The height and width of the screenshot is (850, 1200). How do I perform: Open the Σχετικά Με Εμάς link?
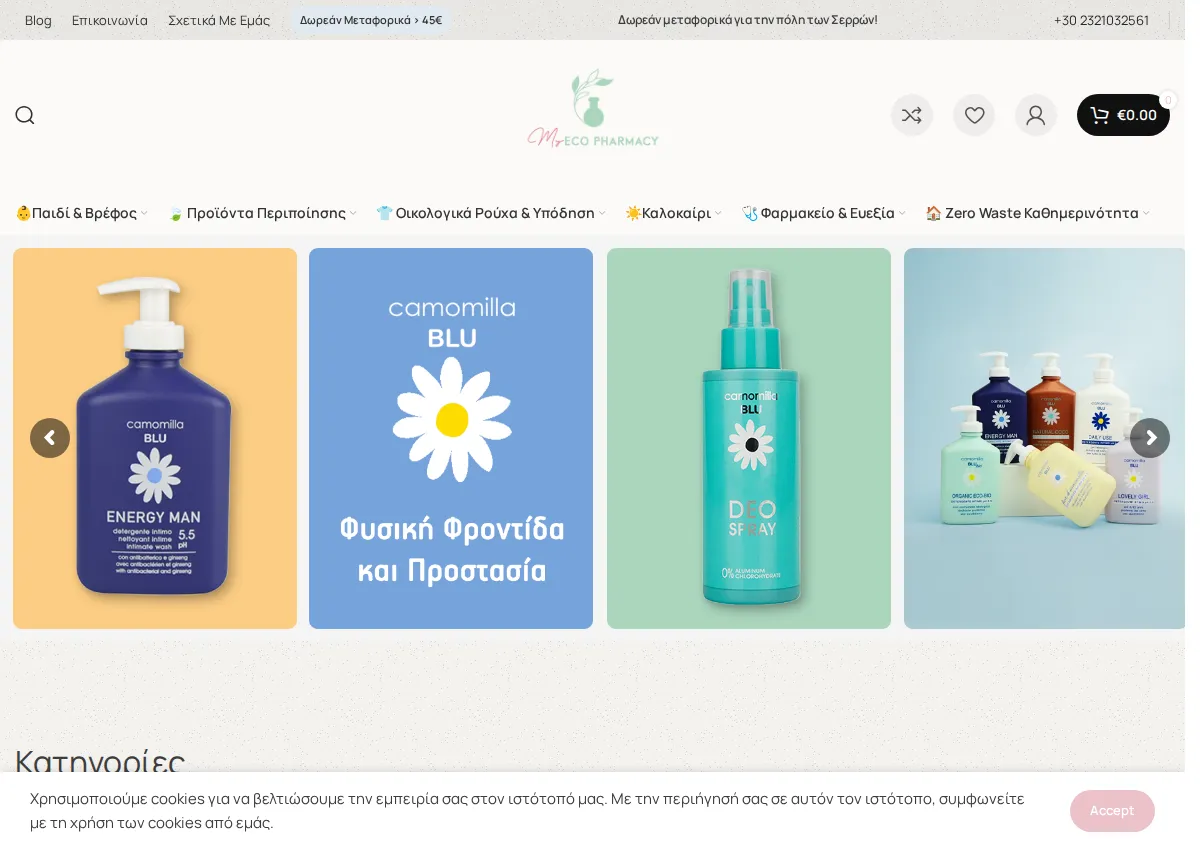pos(219,20)
